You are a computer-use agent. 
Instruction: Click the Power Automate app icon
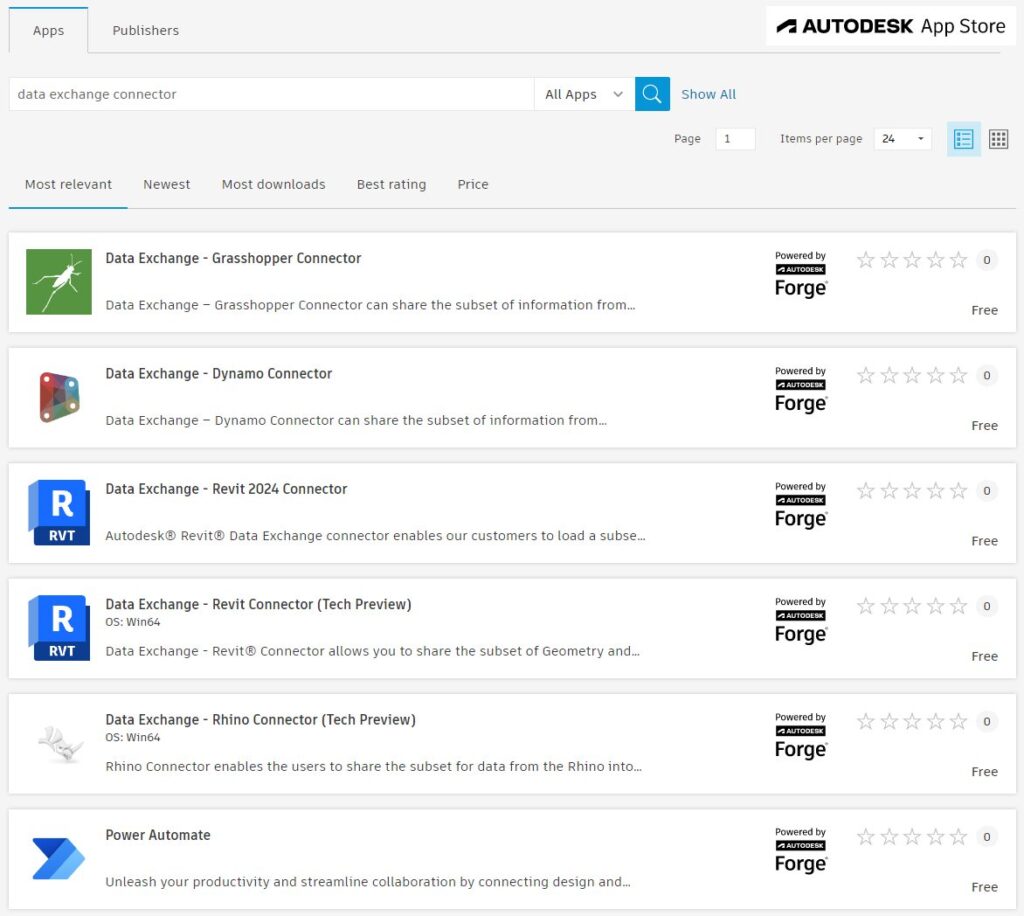[59, 859]
